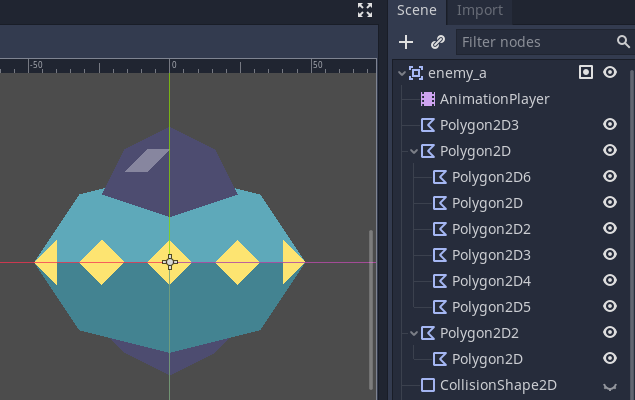Click the Polygon2D2 parent node icon
This screenshot has height=400, width=635.
[428, 333]
